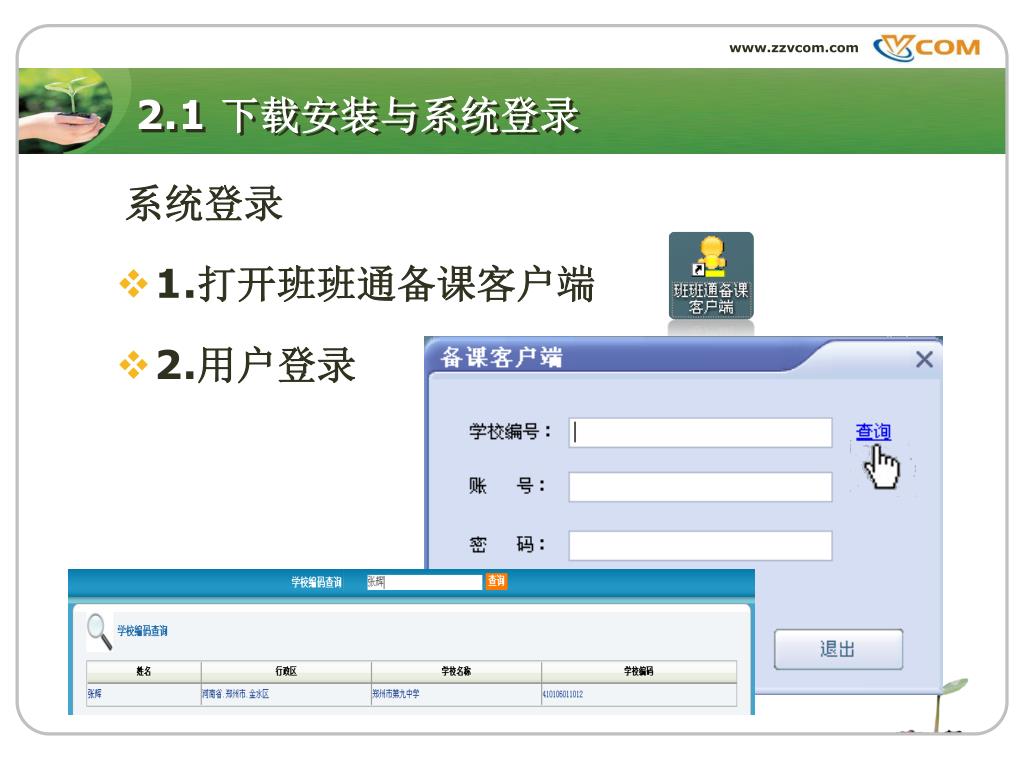
Task: Select the 行政区 column header
Action: (x=286, y=671)
